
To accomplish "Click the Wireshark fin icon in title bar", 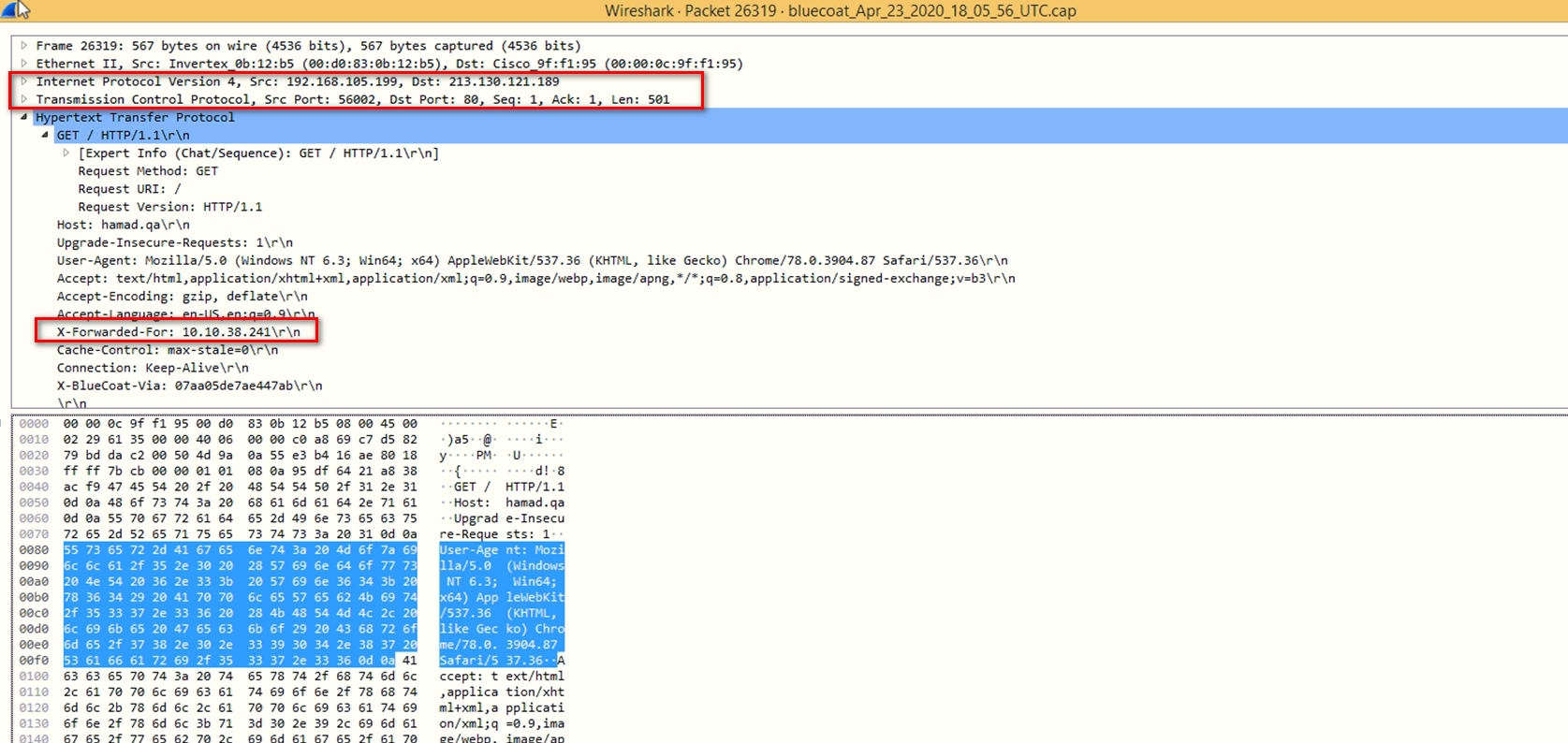I will 7,9.
